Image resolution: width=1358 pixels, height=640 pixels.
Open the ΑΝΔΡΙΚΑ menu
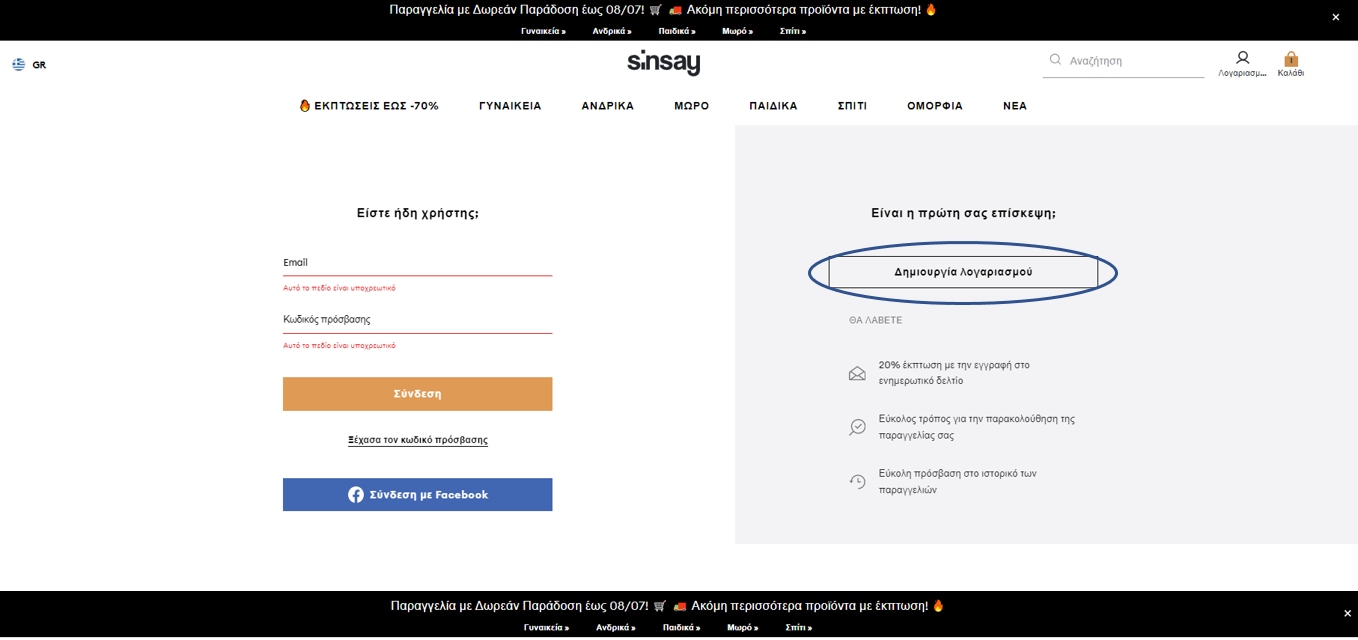[607, 106]
